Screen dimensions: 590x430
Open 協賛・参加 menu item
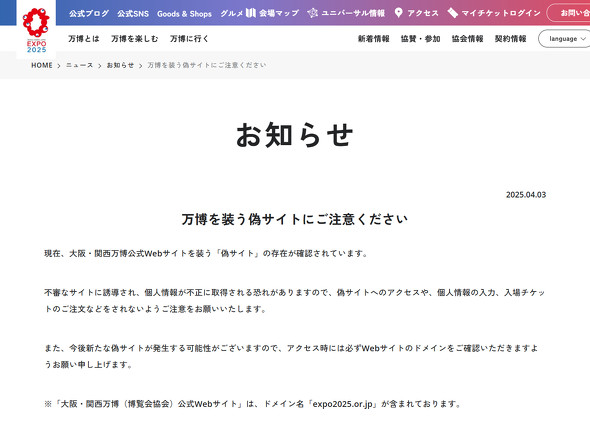[421, 39]
